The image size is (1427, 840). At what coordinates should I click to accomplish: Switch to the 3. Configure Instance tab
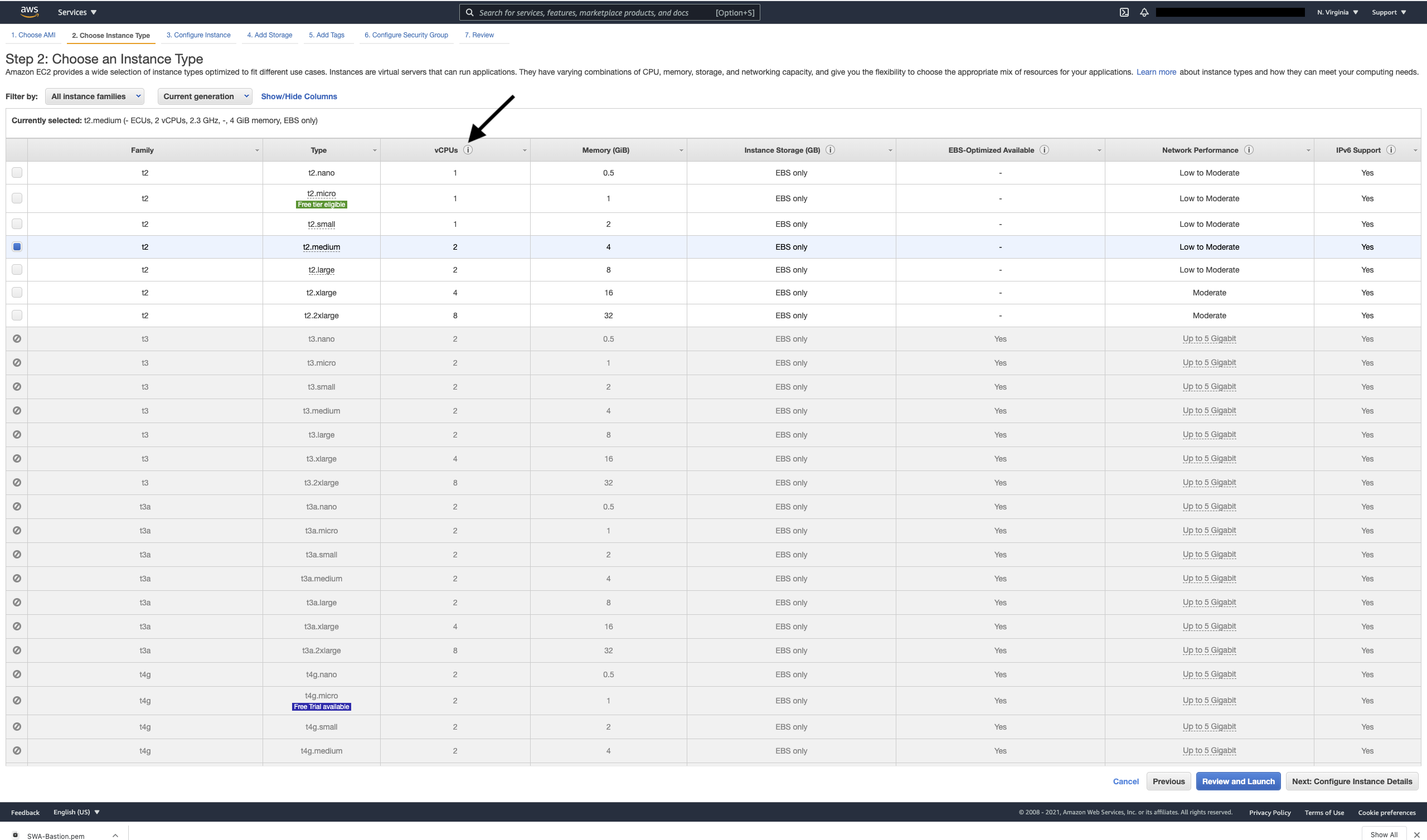(x=198, y=35)
